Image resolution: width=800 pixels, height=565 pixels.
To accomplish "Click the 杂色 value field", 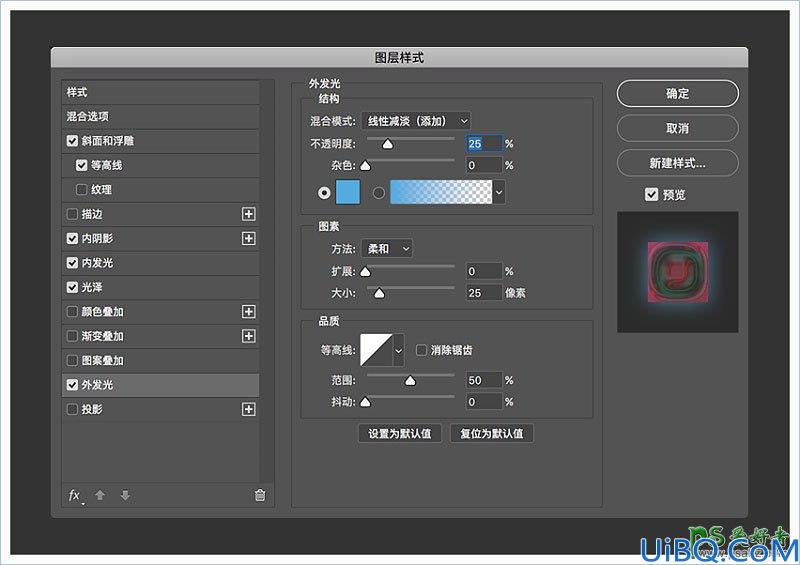I will [484, 165].
